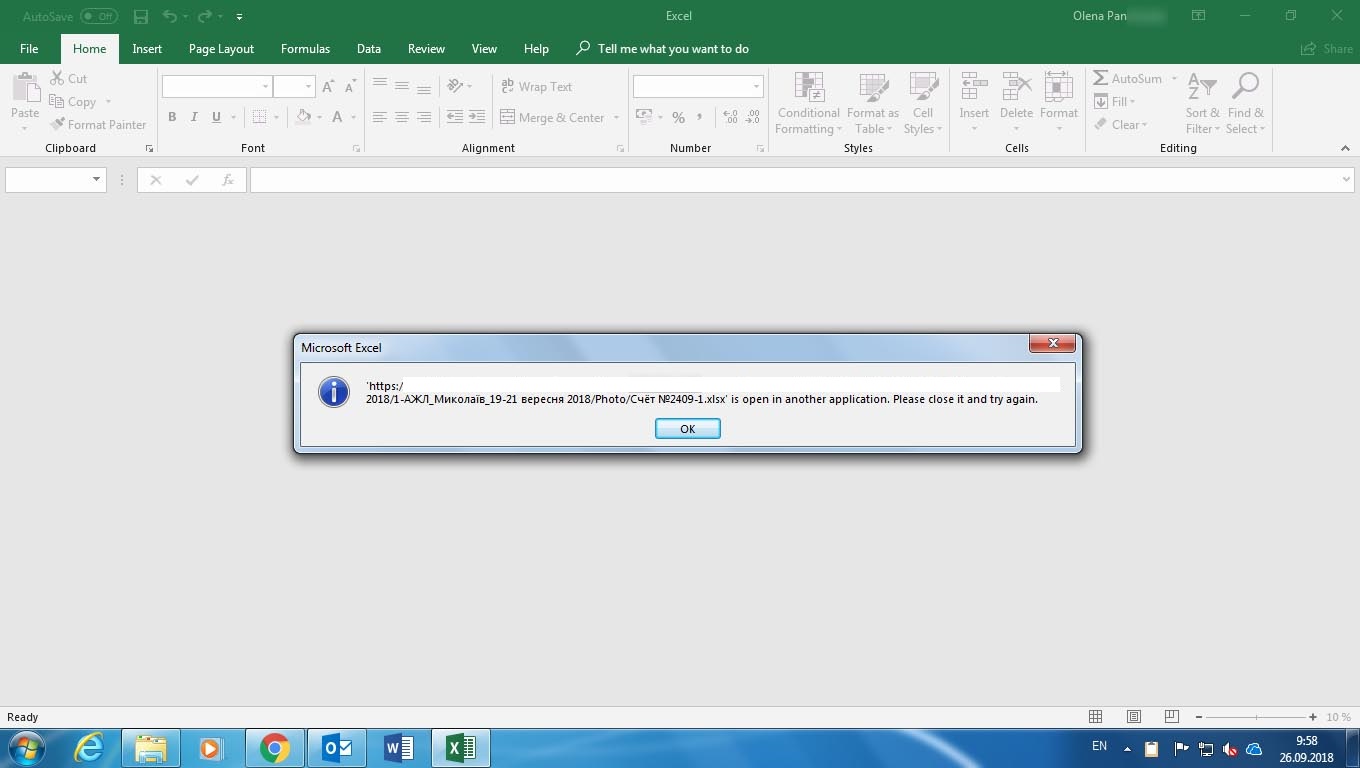Open the Formulas tab
This screenshot has height=768, width=1360.
click(305, 48)
